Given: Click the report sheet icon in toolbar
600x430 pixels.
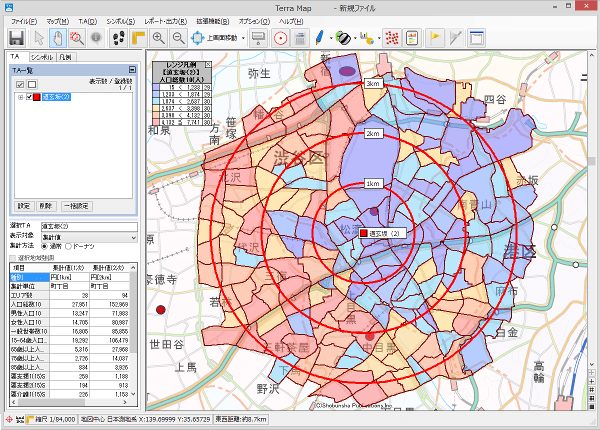Looking at the screenshot, I should [x=412, y=38].
